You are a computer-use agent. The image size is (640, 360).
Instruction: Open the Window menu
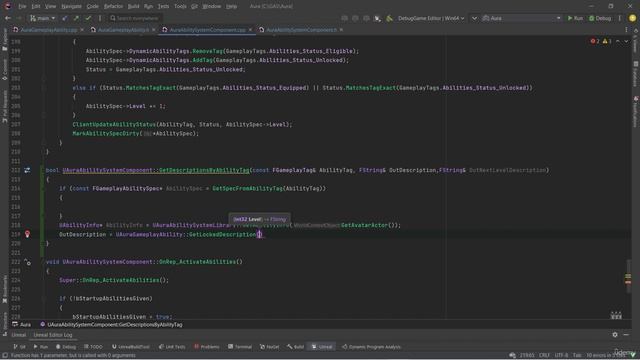pos(211,7)
